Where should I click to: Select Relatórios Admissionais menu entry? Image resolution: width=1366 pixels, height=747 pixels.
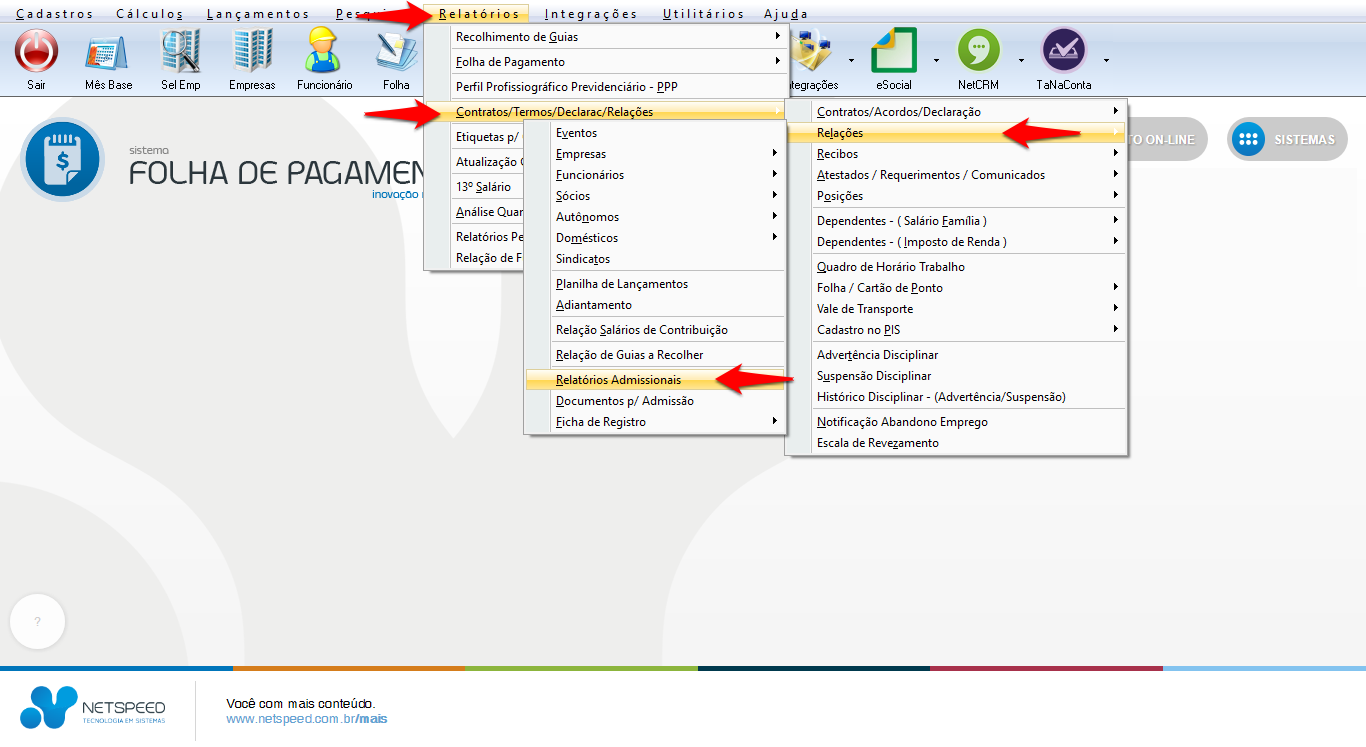(x=618, y=380)
